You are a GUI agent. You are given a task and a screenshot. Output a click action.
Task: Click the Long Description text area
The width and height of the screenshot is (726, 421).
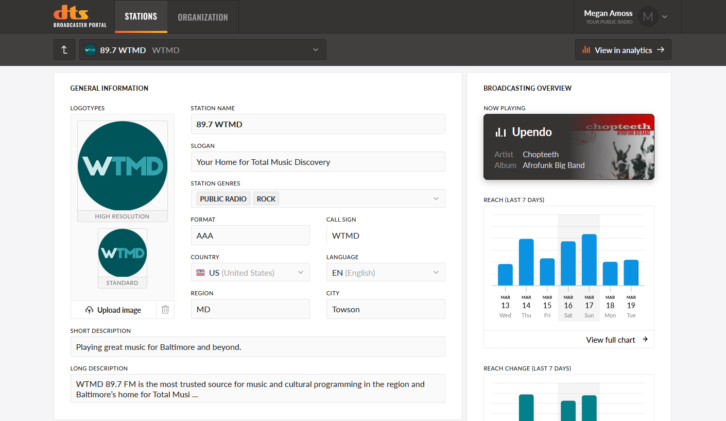258,389
